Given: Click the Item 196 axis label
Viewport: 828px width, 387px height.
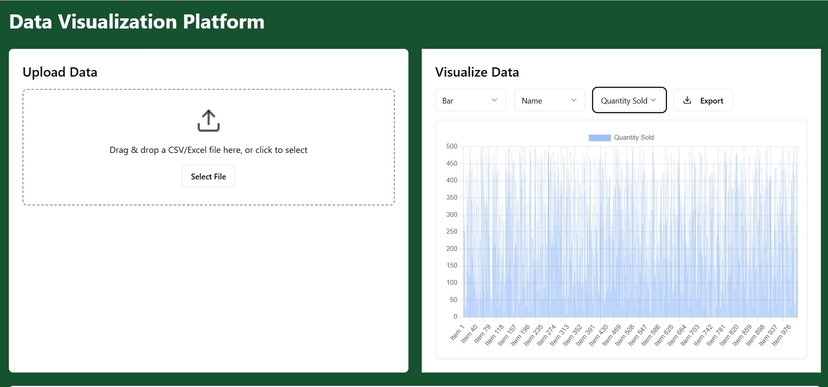Looking at the screenshot, I should tap(520, 334).
